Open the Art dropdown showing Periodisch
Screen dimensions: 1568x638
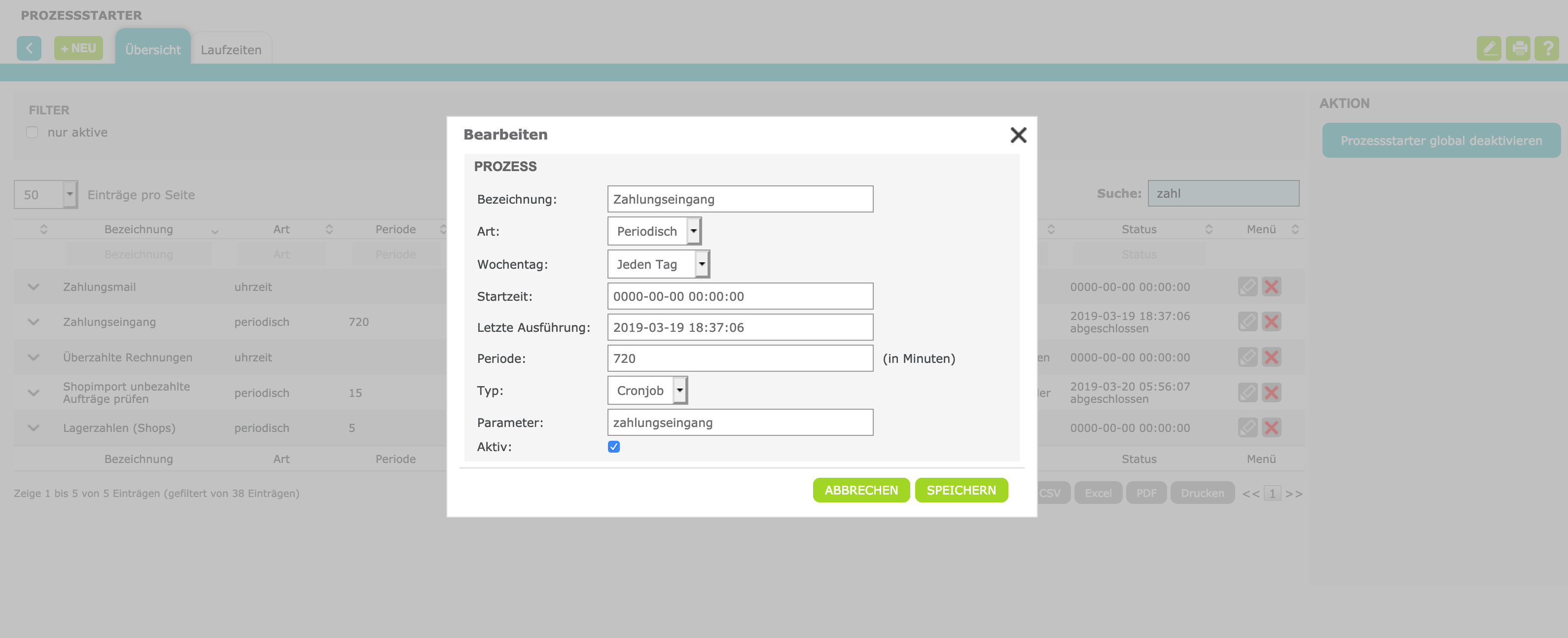tap(654, 231)
